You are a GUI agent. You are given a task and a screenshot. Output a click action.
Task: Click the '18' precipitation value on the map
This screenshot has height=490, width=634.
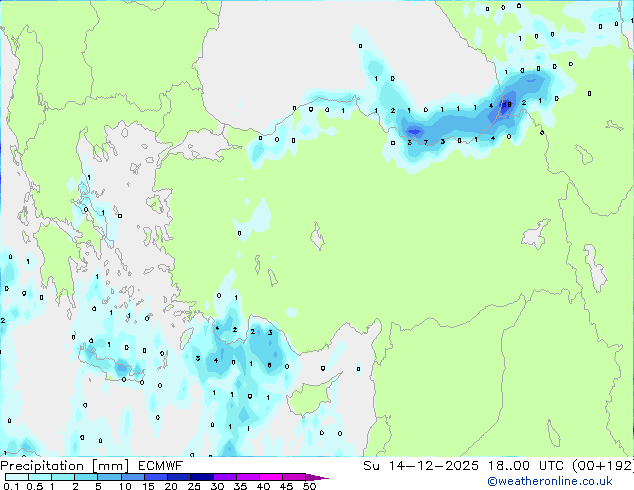[x=507, y=105]
